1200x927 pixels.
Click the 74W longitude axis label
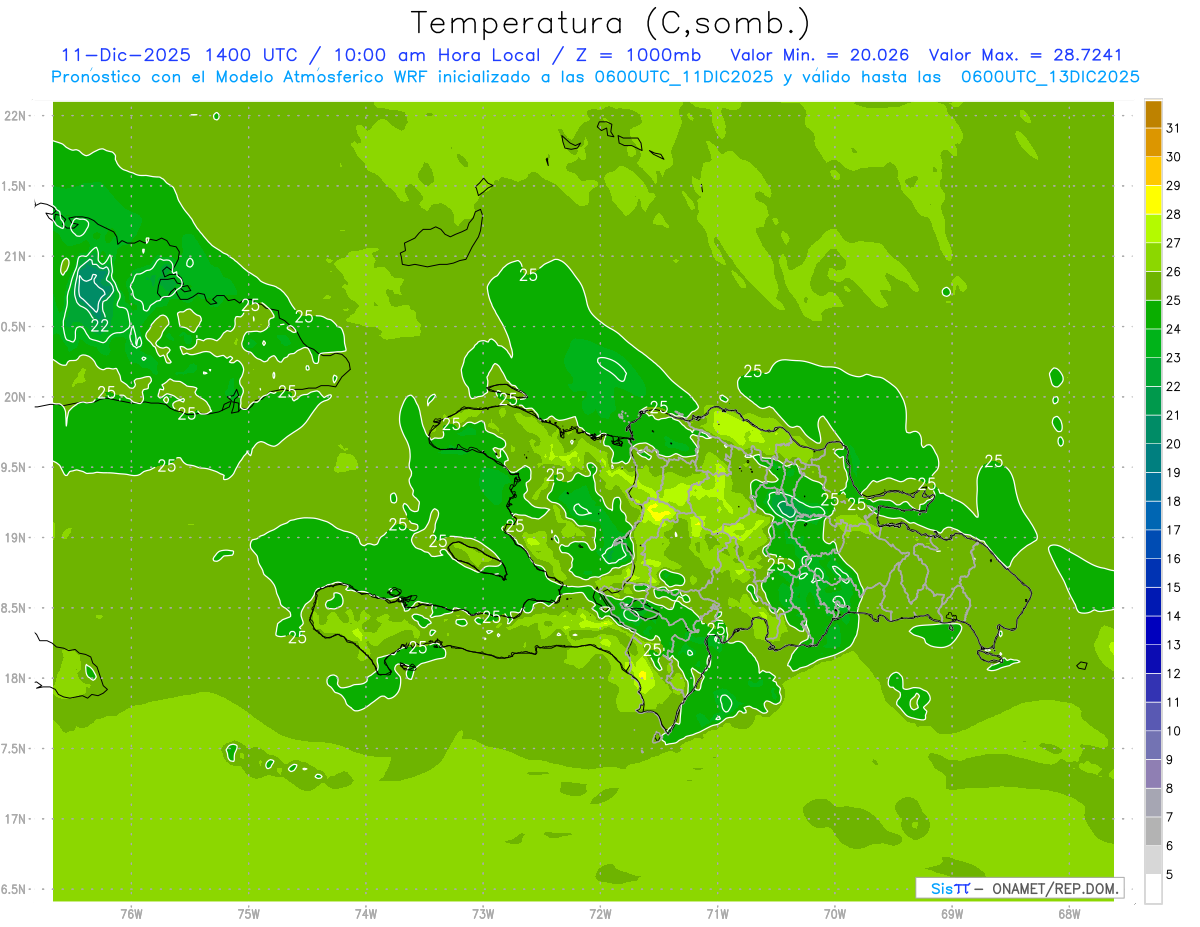[366, 914]
